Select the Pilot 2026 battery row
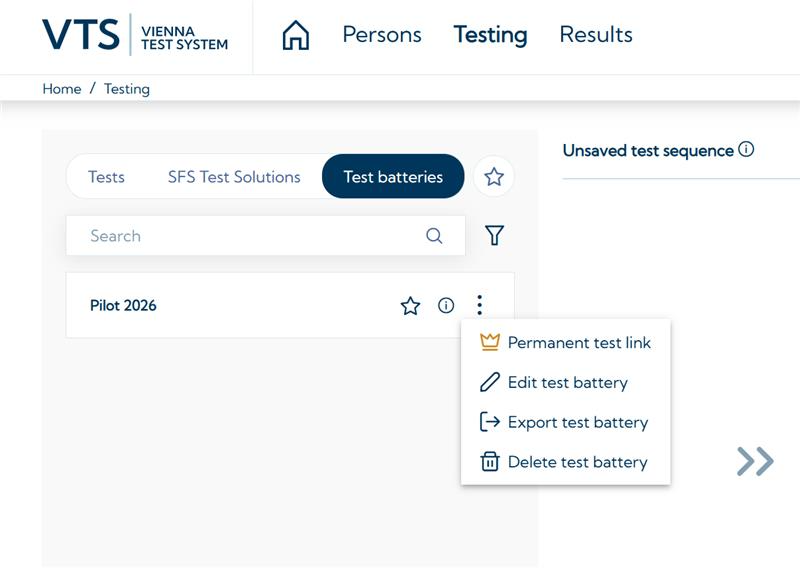The height and width of the screenshot is (568, 800). pyautogui.click(x=290, y=305)
